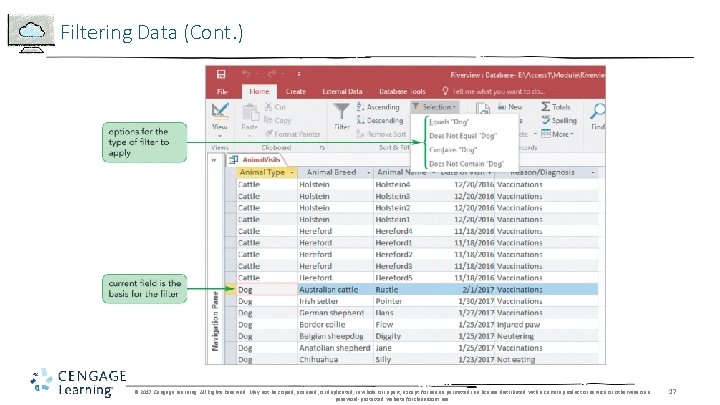Click the Neutering reason cell
This screenshot has width=720, height=405.
pyautogui.click(x=546, y=336)
